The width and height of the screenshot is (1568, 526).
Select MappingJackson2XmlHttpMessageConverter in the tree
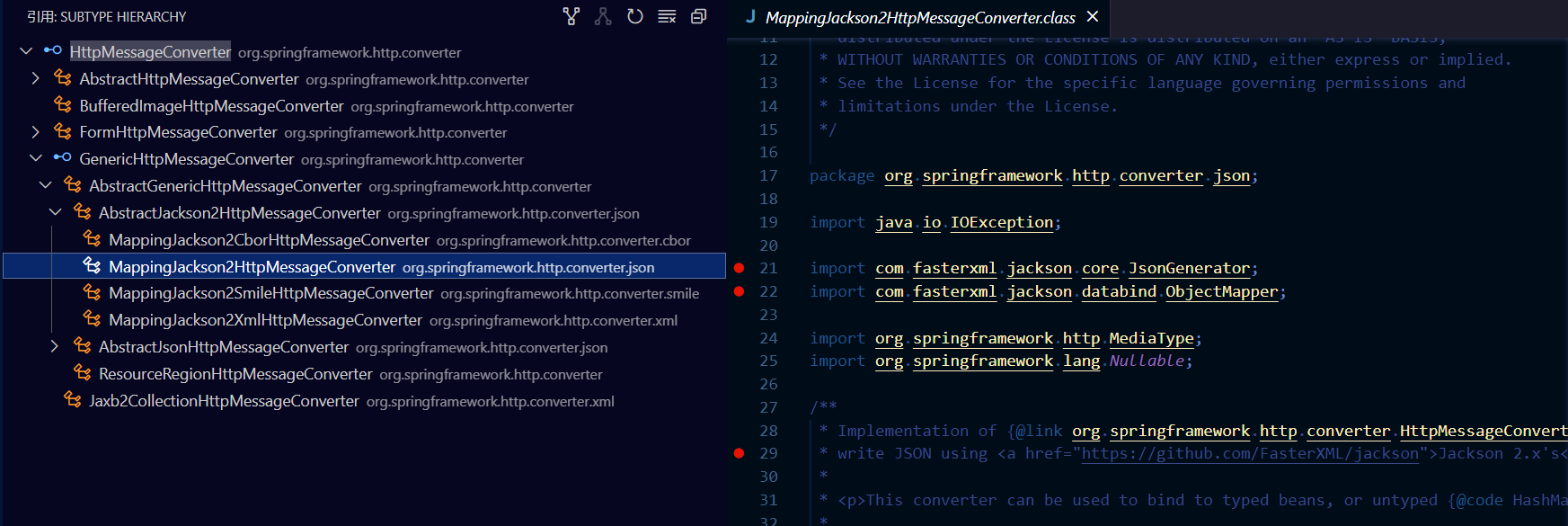point(265,320)
